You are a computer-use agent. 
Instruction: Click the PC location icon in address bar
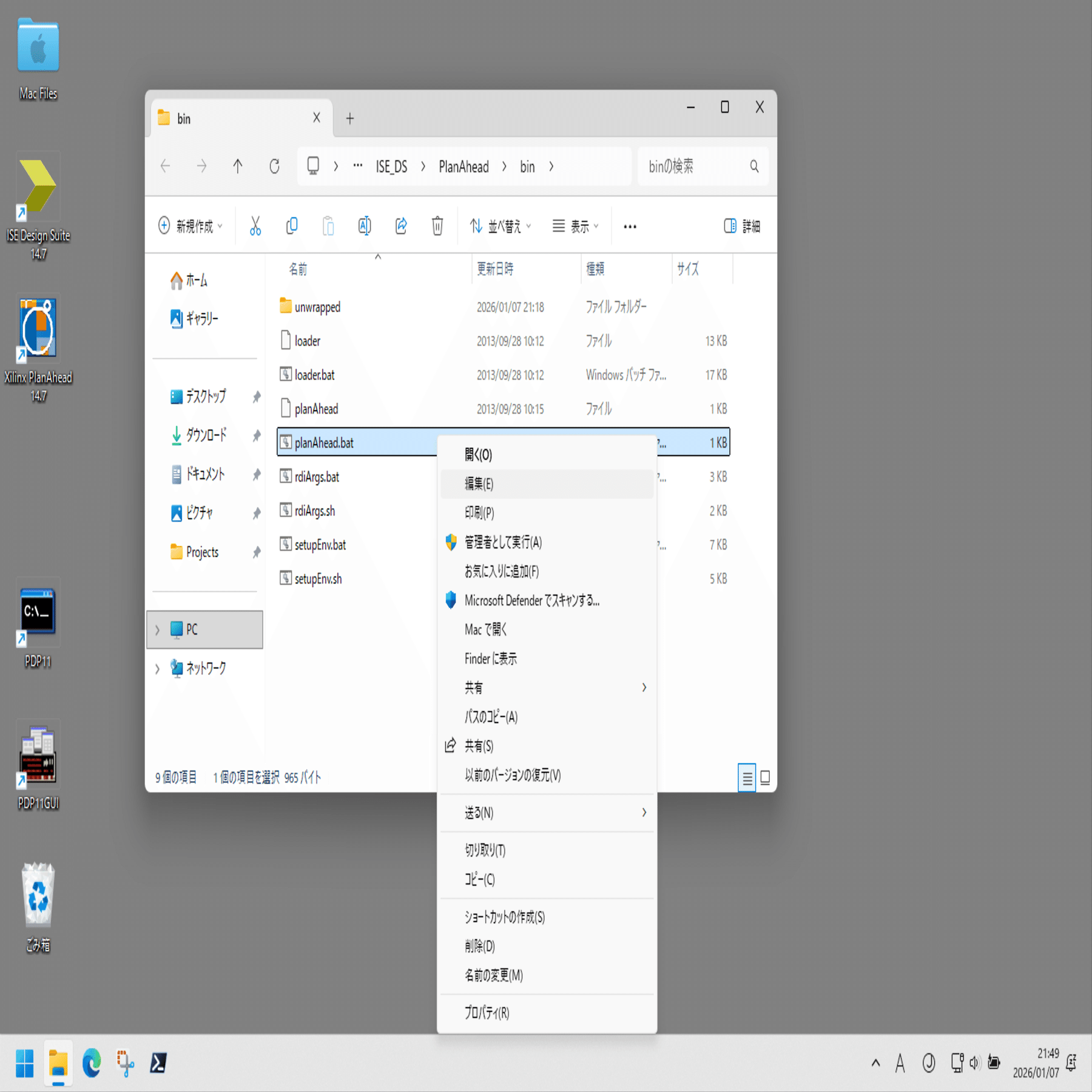pyautogui.click(x=313, y=166)
